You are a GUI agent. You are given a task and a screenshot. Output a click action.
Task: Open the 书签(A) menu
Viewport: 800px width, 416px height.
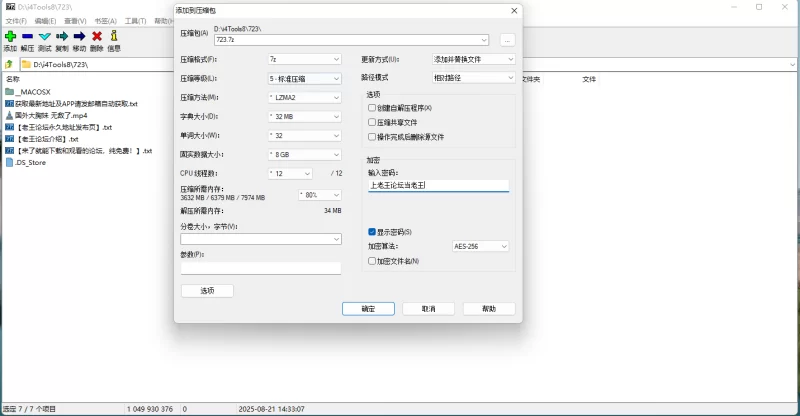pyautogui.click(x=106, y=21)
